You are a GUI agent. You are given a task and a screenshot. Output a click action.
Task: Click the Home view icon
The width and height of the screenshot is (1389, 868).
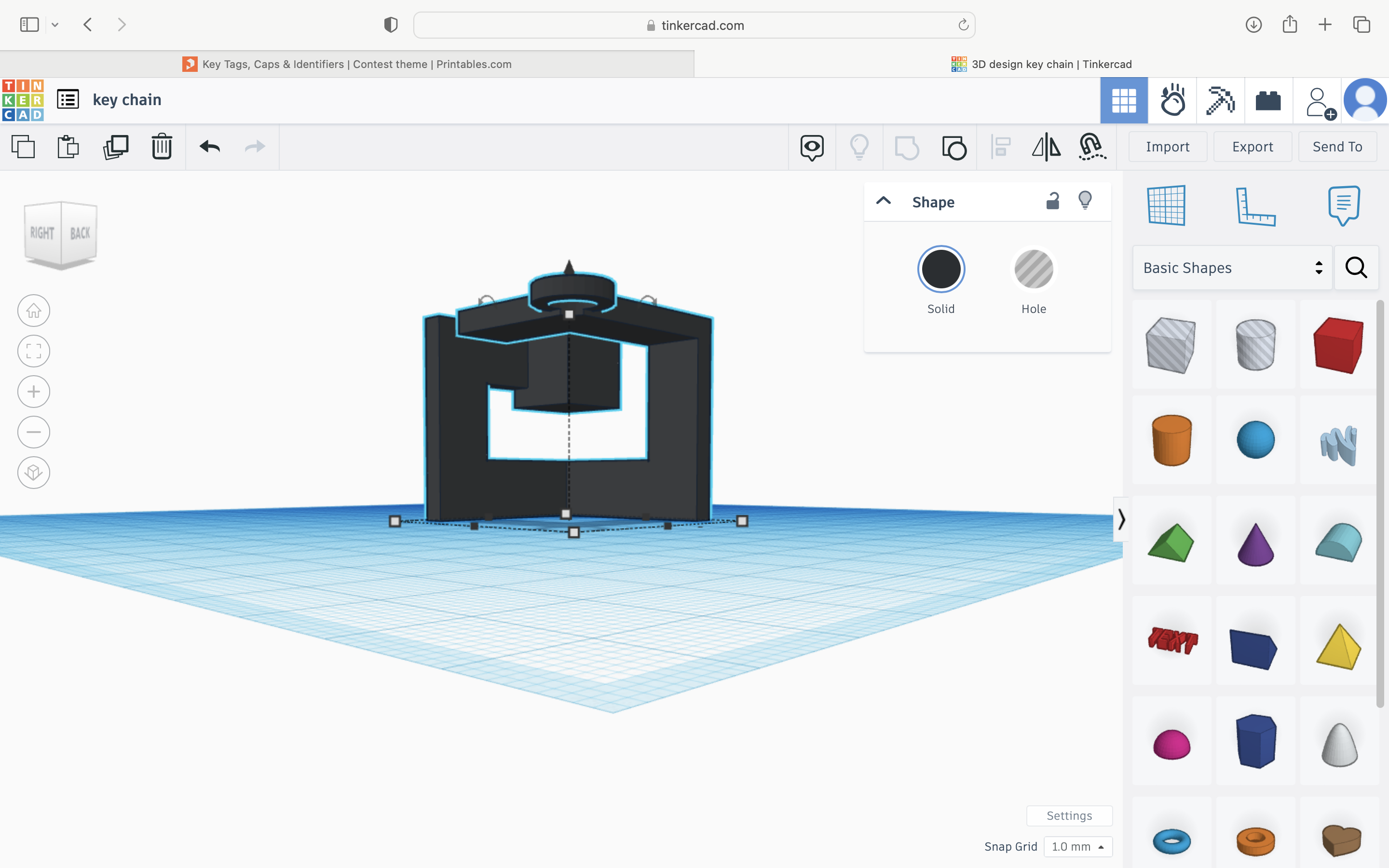34,311
